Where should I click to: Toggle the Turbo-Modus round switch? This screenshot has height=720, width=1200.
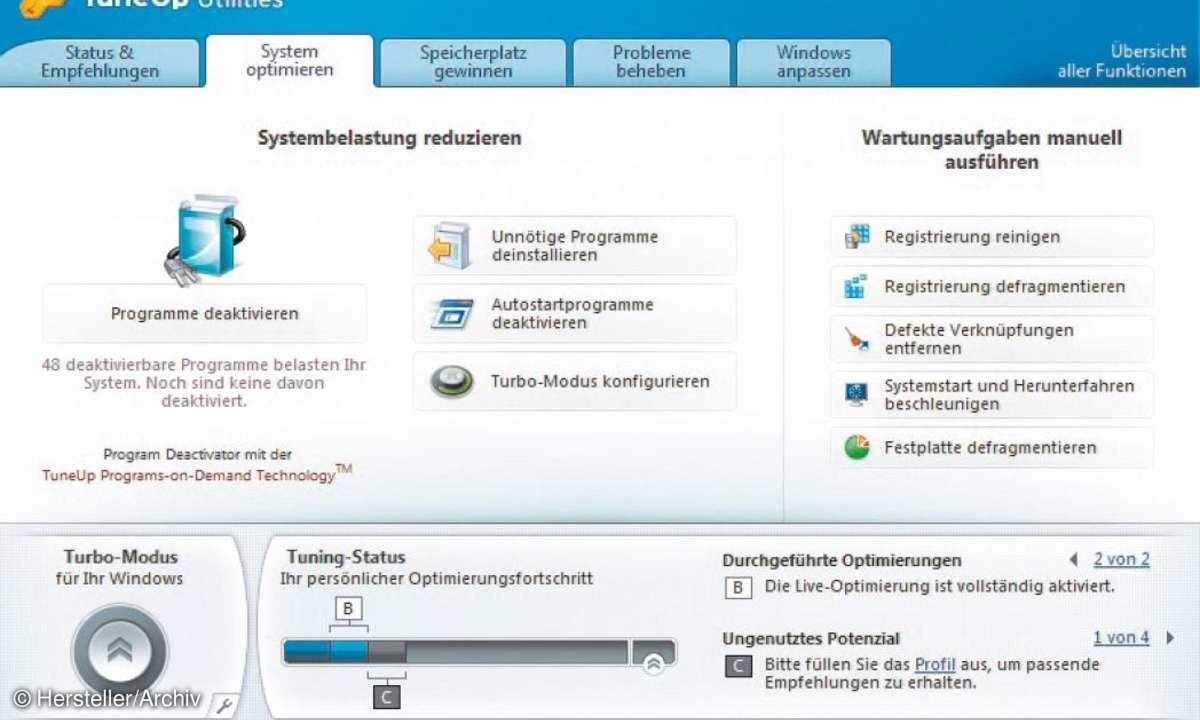119,650
